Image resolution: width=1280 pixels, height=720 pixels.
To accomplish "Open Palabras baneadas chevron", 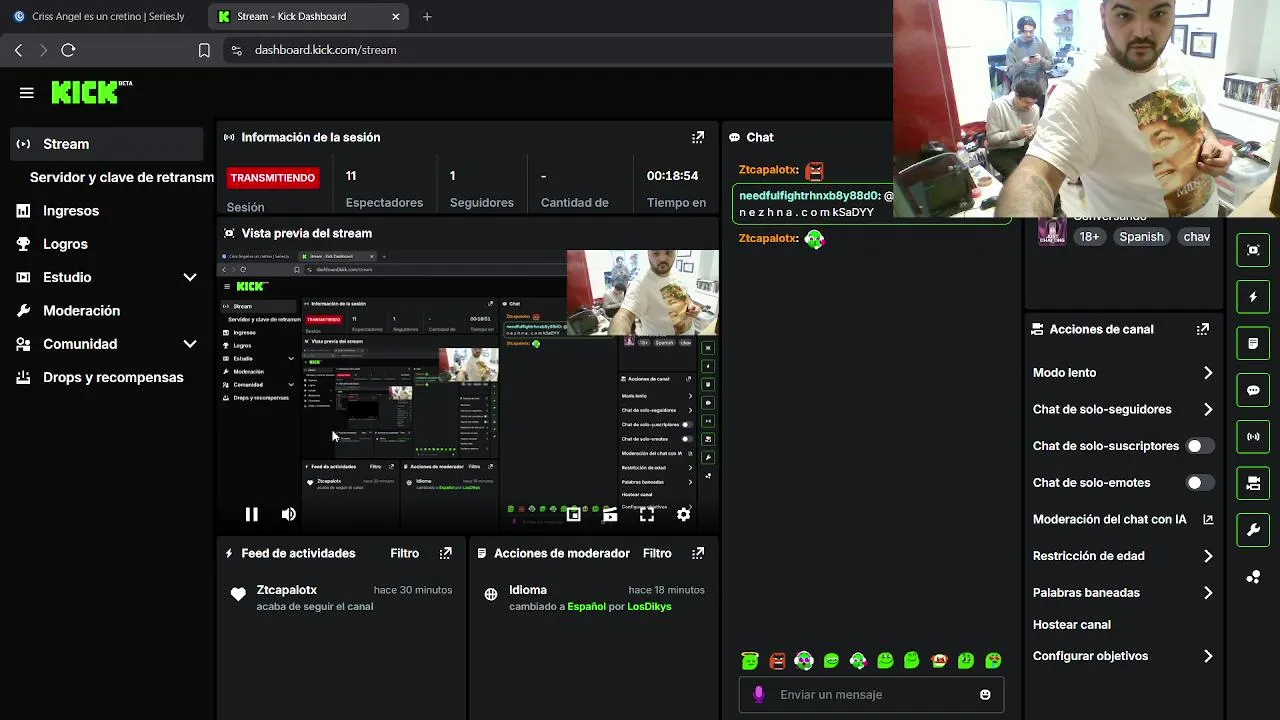I will (1208, 593).
